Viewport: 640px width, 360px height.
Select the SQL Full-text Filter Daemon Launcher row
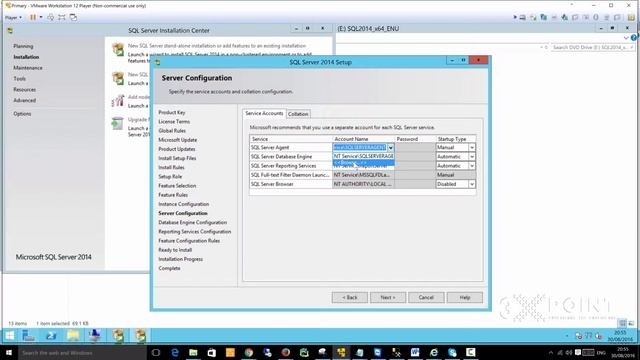coord(291,175)
